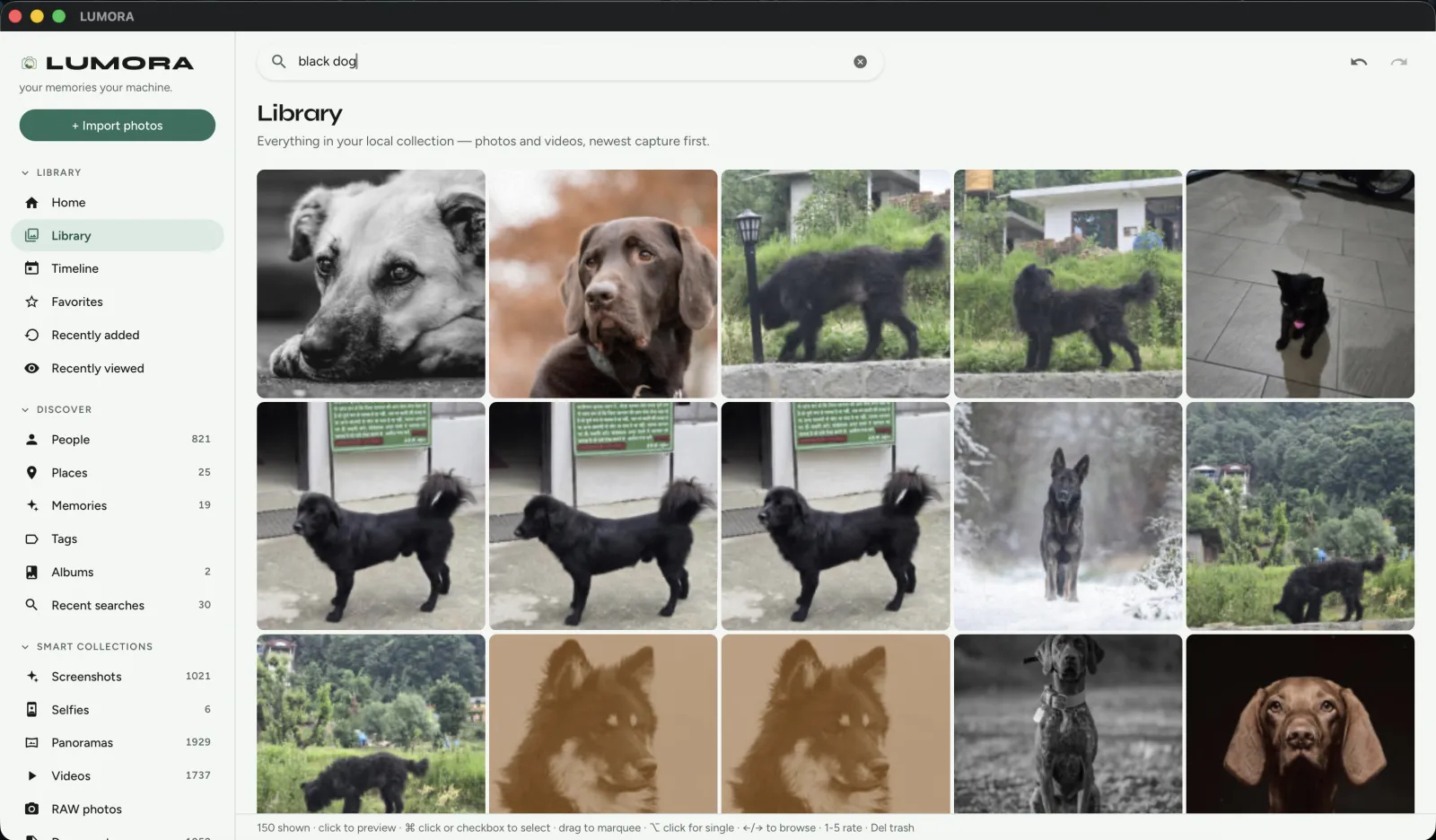The height and width of the screenshot is (840, 1436).
Task: Open the Albums entry
Action: pos(118,572)
